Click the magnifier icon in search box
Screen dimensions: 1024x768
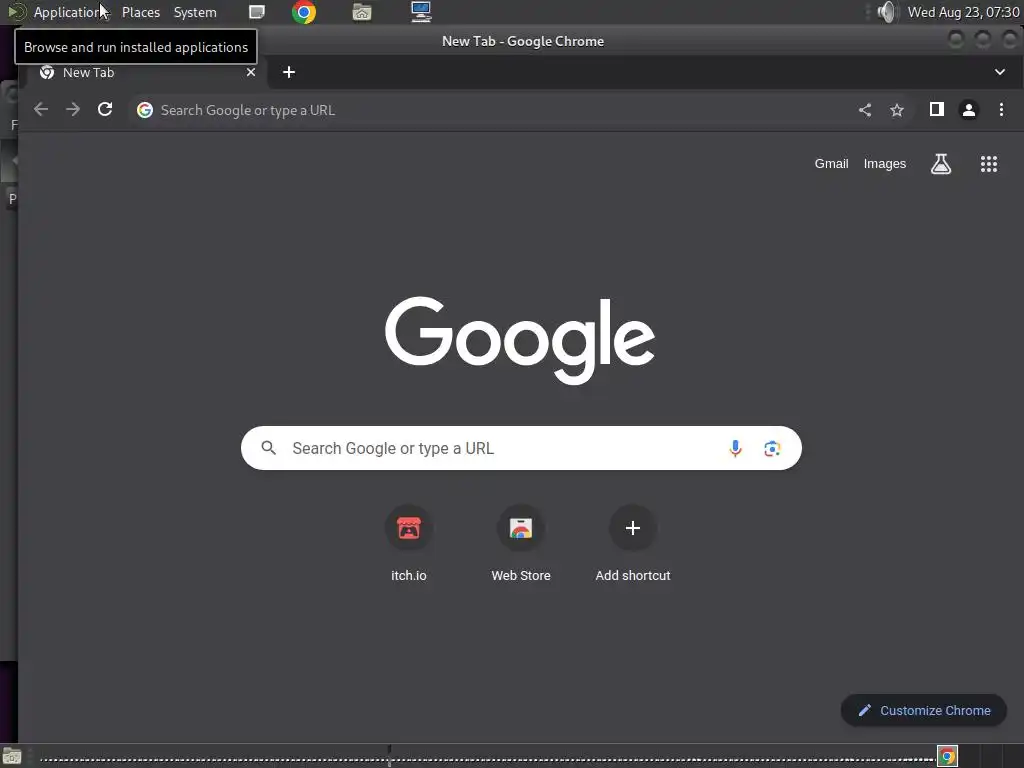click(x=268, y=448)
